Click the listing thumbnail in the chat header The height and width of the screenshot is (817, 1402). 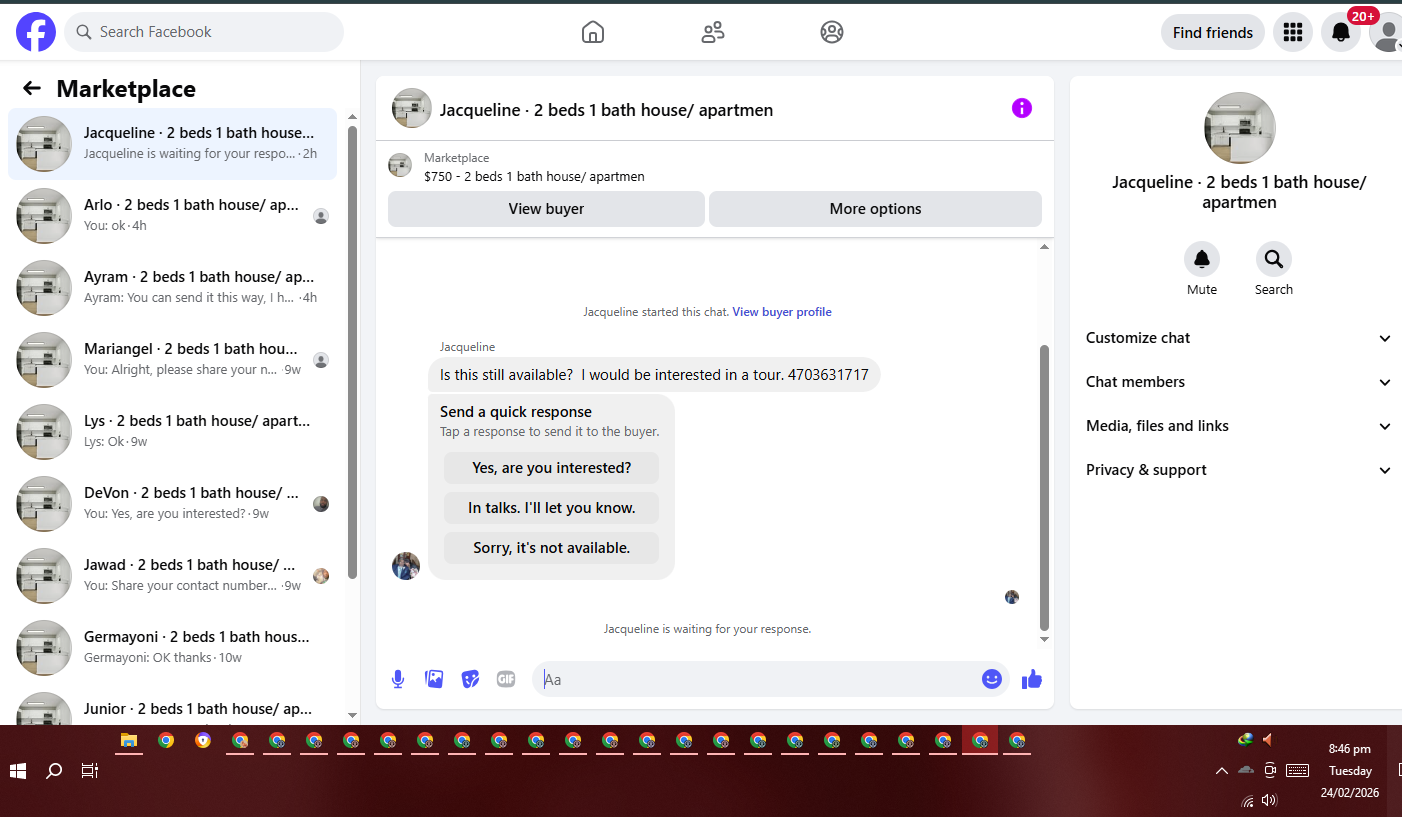pyautogui.click(x=412, y=108)
